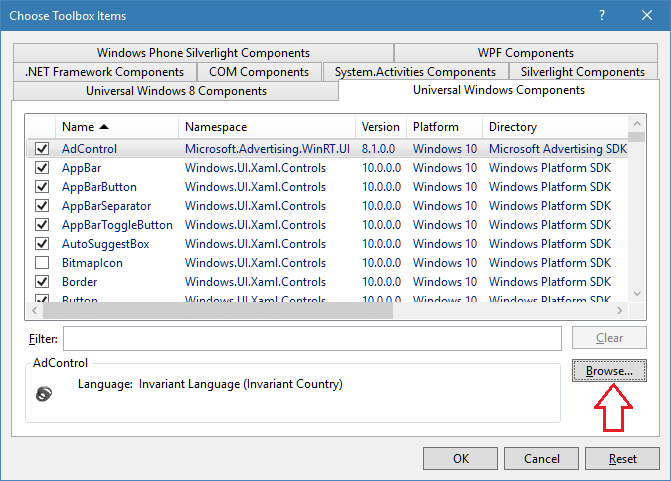Cancel the Choose Toolbox Items dialog
Viewport: 671px width, 481px height.
(541, 459)
